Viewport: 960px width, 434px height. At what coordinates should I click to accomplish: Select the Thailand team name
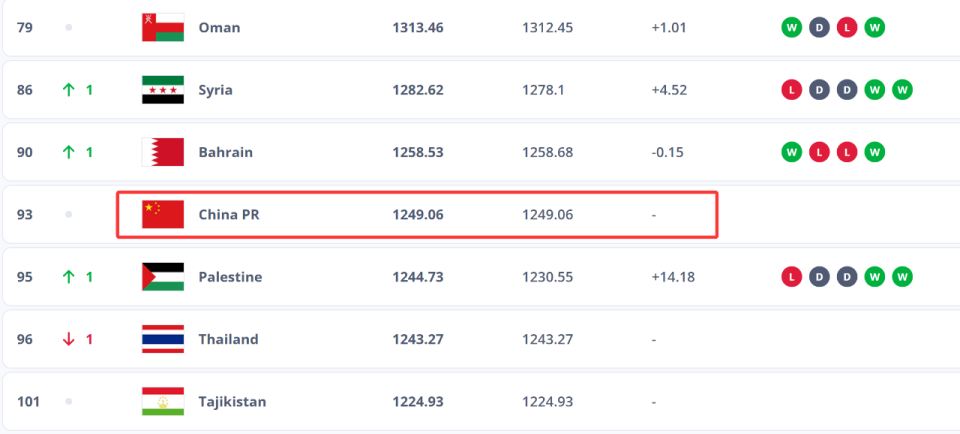pyautogui.click(x=228, y=339)
